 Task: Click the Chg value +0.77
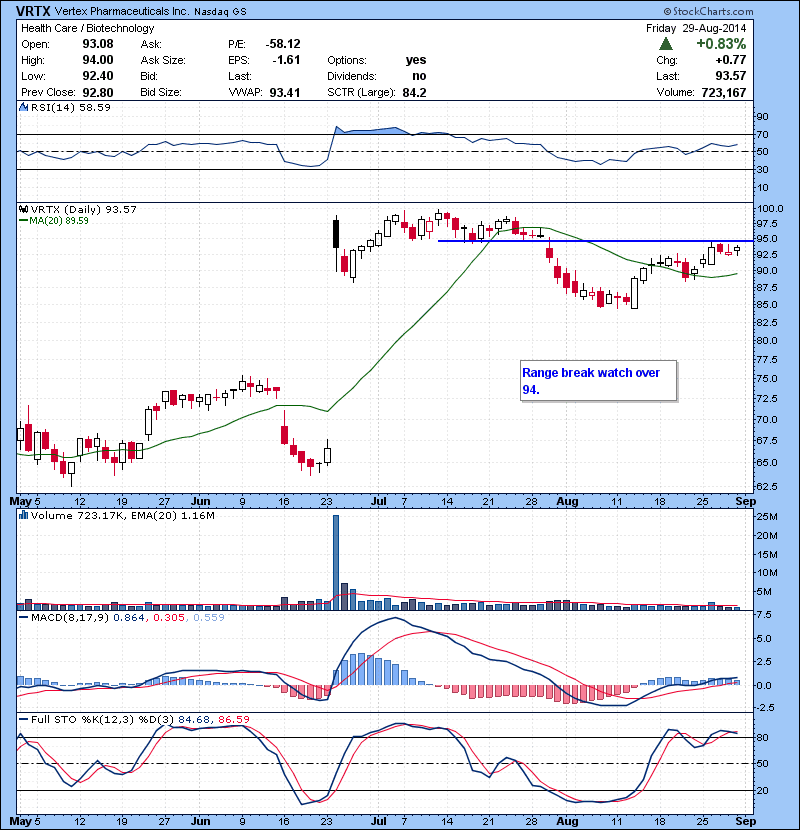click(730, 60)
